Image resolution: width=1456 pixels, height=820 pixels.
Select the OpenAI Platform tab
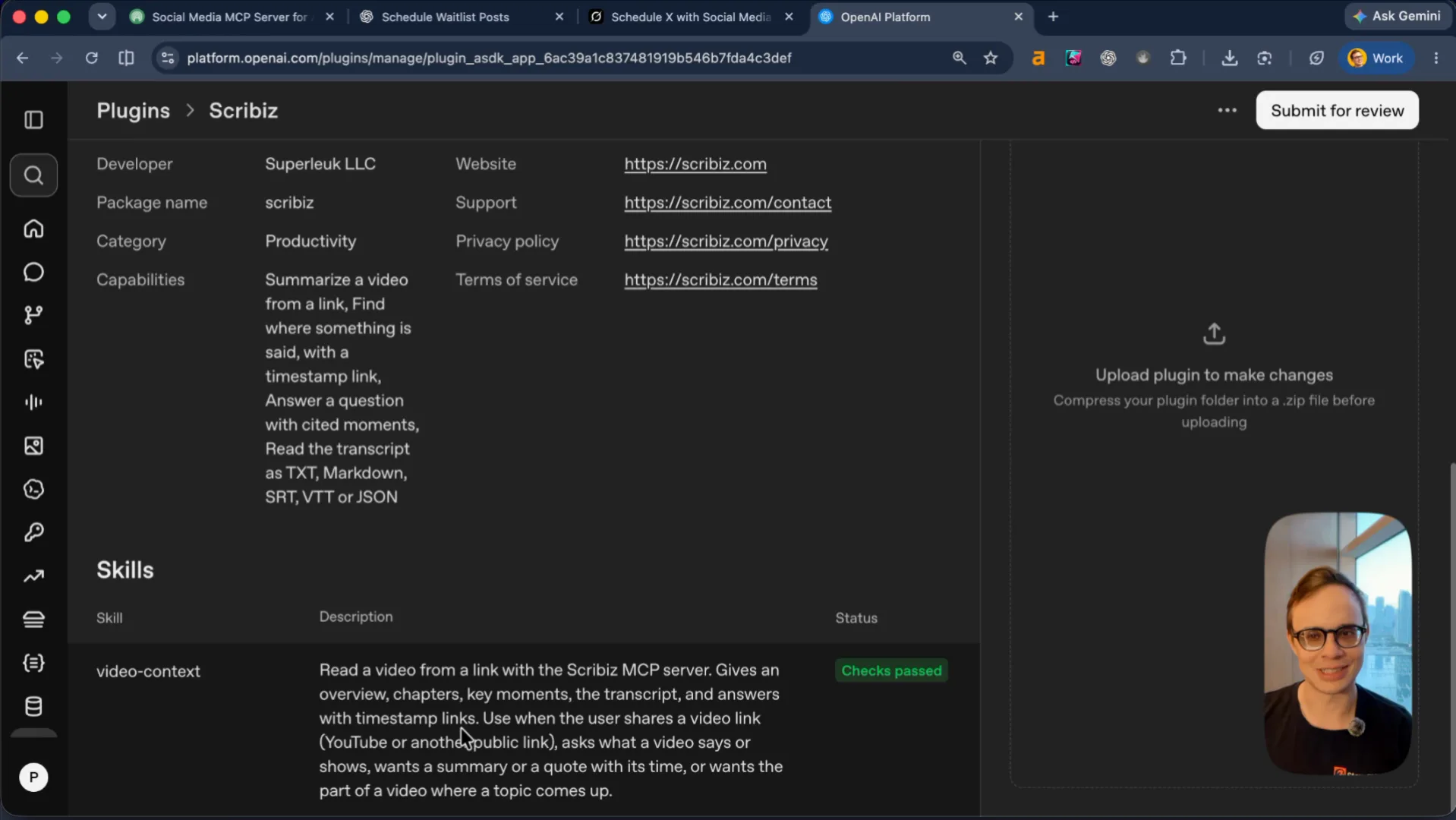coord(885,17)
